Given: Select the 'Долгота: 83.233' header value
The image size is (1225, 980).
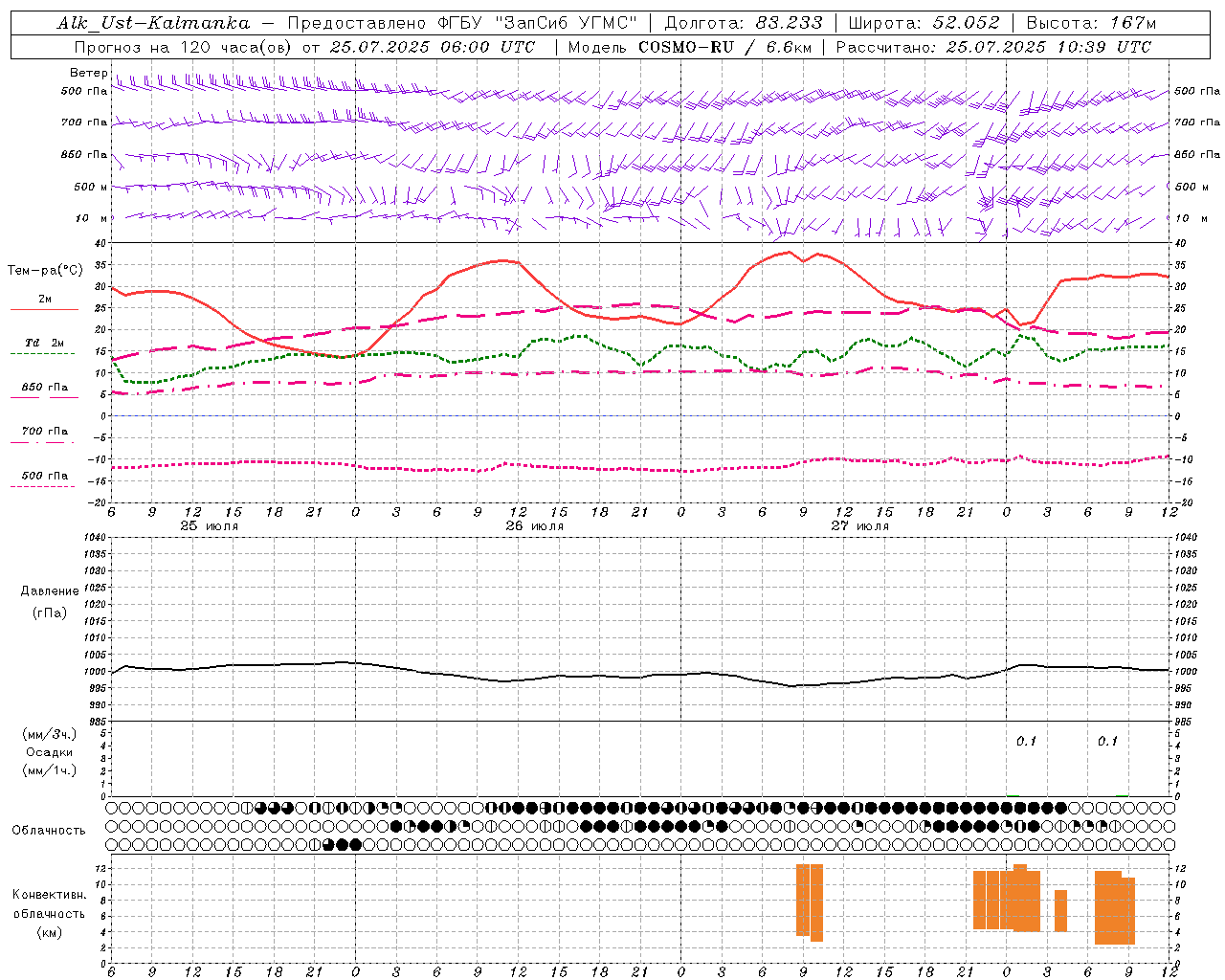Looking at the screenshot, I should click(x=744, y=23).
